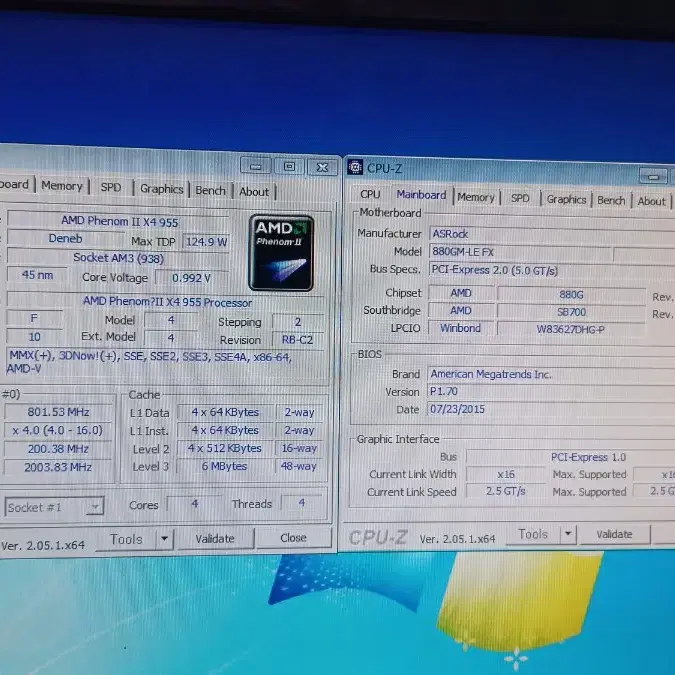This screenshot has width=675, height=675.
Task: Click the Winbond LPCIO vendor field
Action: click(x=461, y=328)
